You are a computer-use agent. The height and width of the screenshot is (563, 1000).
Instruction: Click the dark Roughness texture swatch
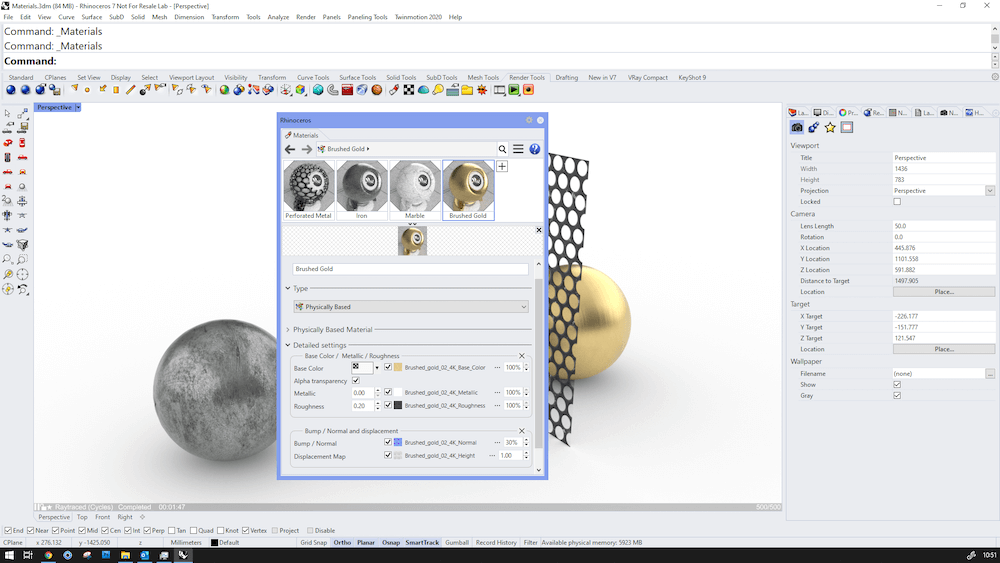pyautogui.click(x=398, y=405)
